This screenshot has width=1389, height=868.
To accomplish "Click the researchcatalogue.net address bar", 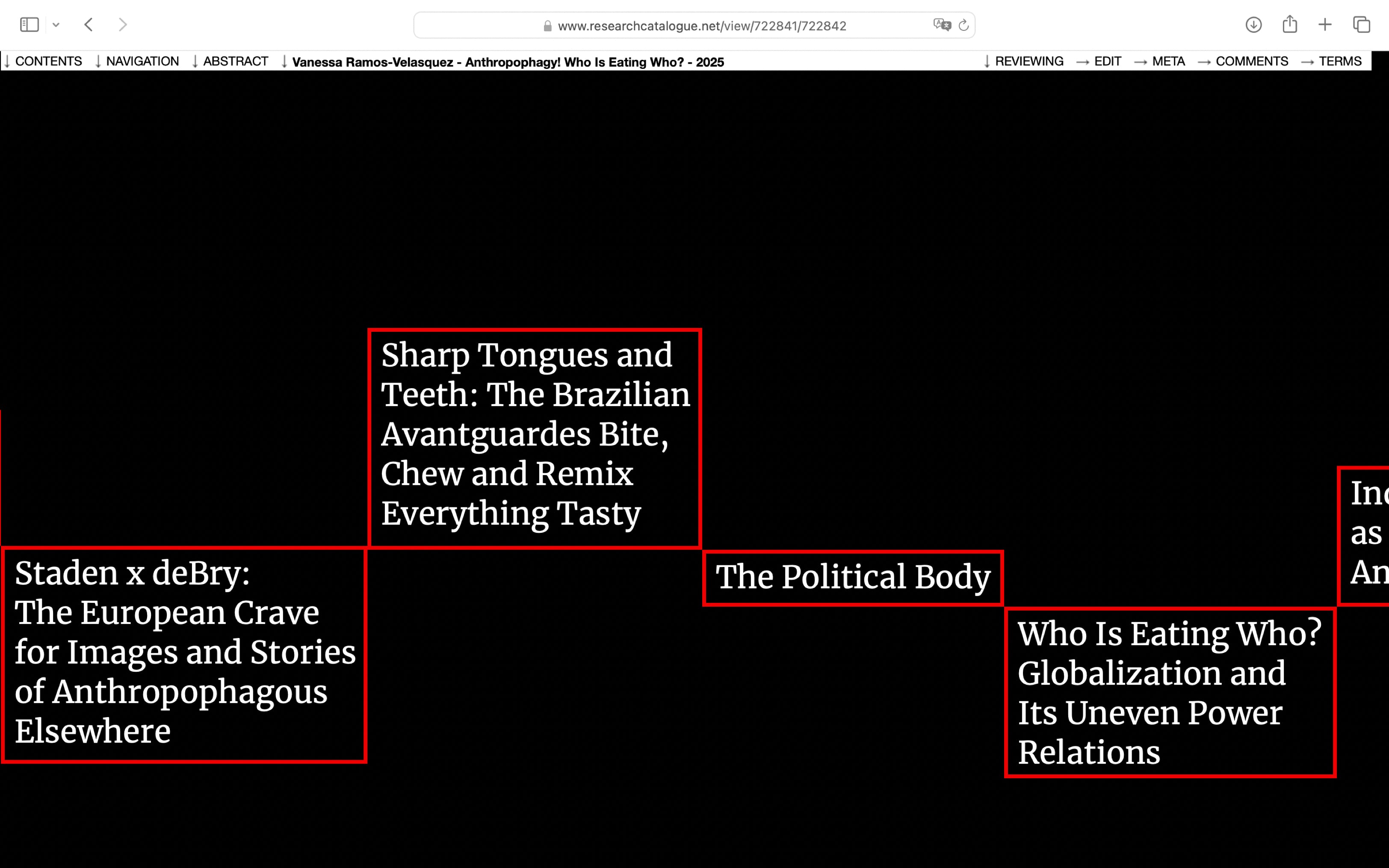I will tap(701, 26).
